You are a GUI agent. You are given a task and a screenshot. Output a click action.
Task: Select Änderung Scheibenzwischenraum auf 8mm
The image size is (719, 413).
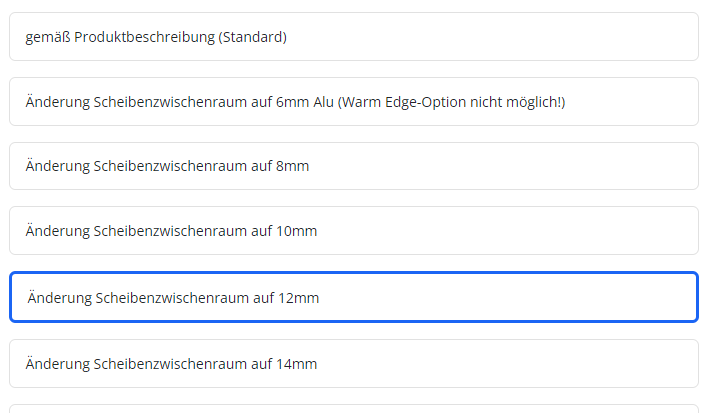(353, 166)
